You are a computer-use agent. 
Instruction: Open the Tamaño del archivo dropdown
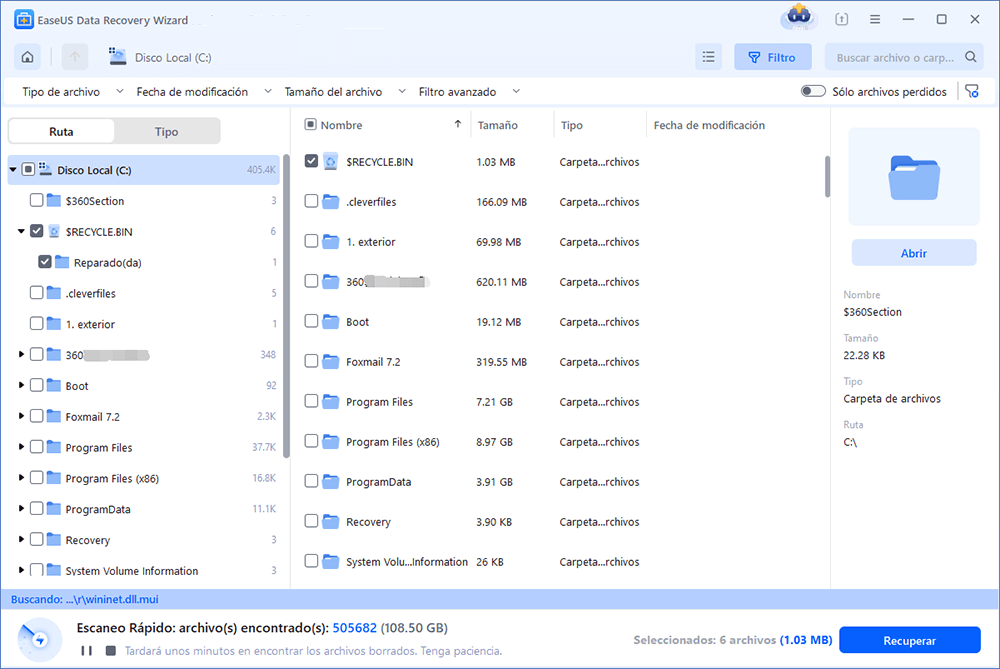tap(345, 92)
